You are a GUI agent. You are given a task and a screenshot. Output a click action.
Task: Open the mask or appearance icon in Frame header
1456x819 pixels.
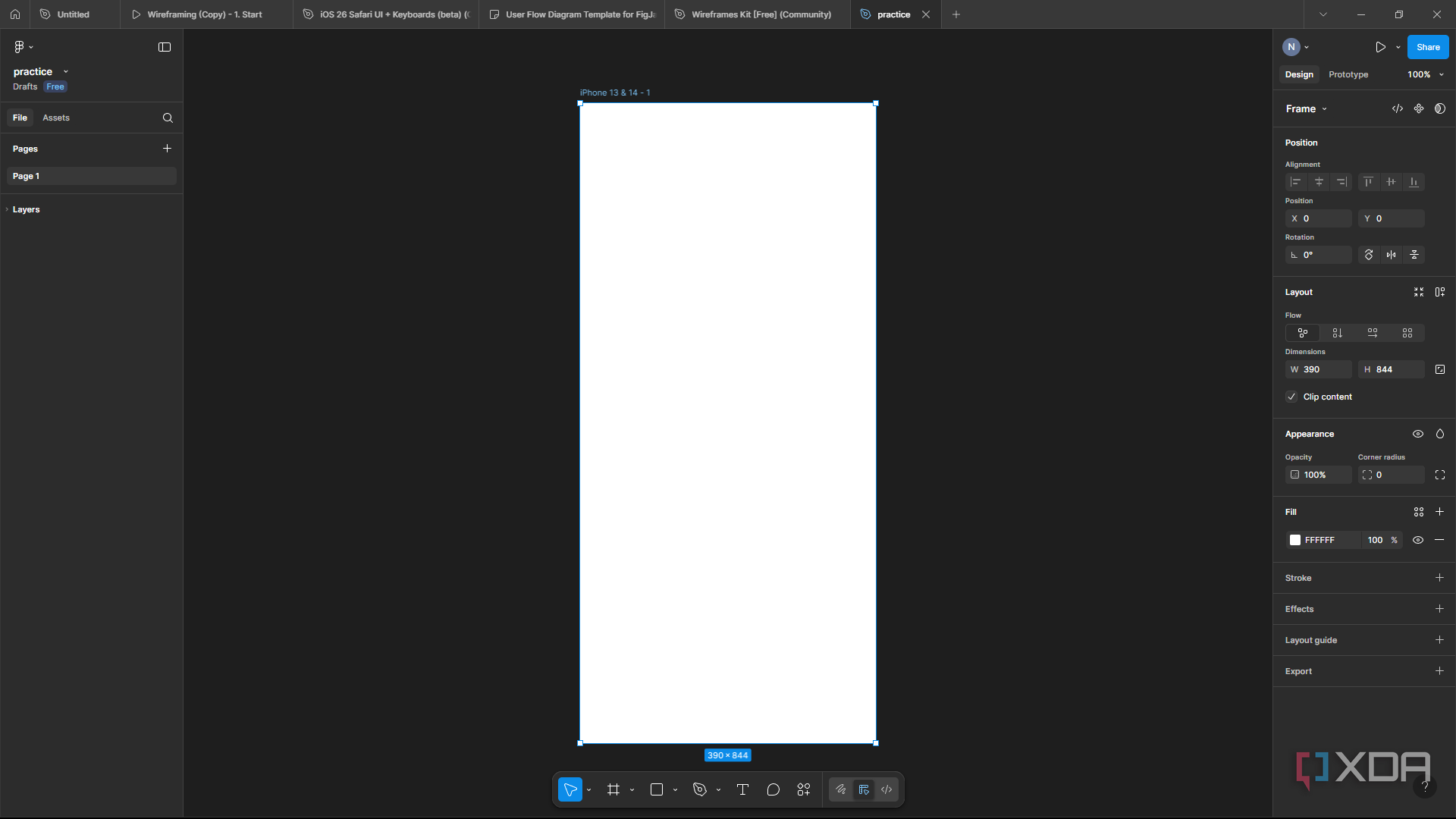pyautogui.click(x=1440, y=108)
